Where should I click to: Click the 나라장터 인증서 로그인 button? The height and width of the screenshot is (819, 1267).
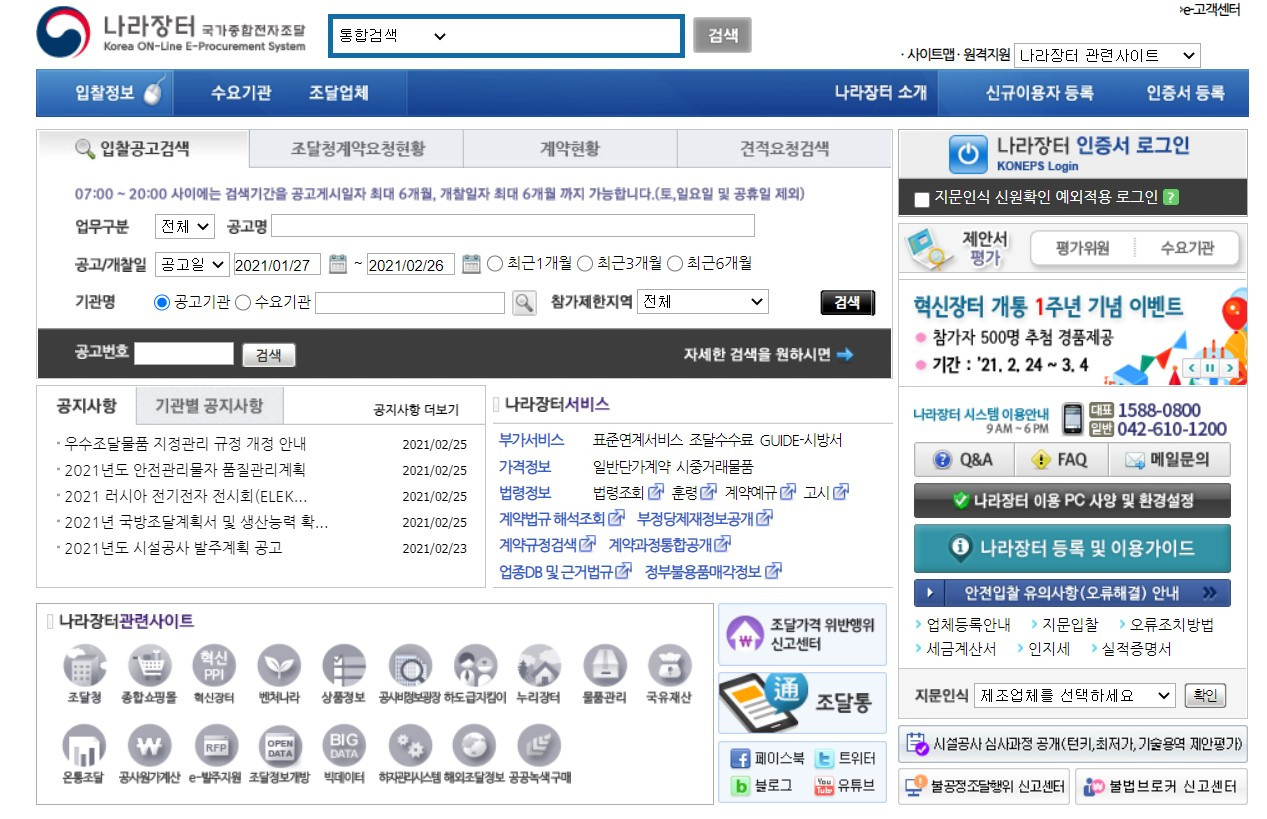(x=1073, y=154)
